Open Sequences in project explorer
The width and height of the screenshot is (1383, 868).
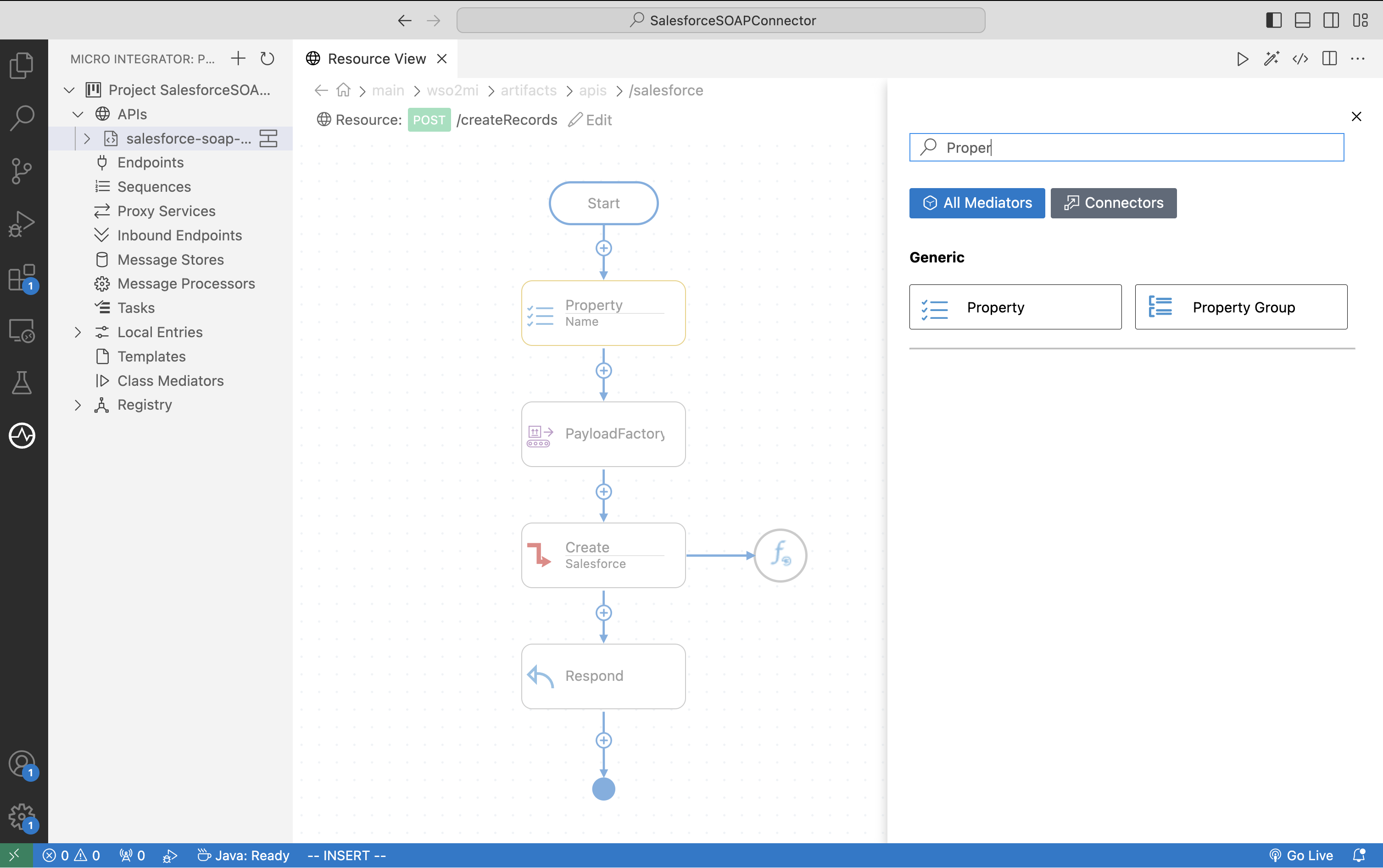[154, 187]
